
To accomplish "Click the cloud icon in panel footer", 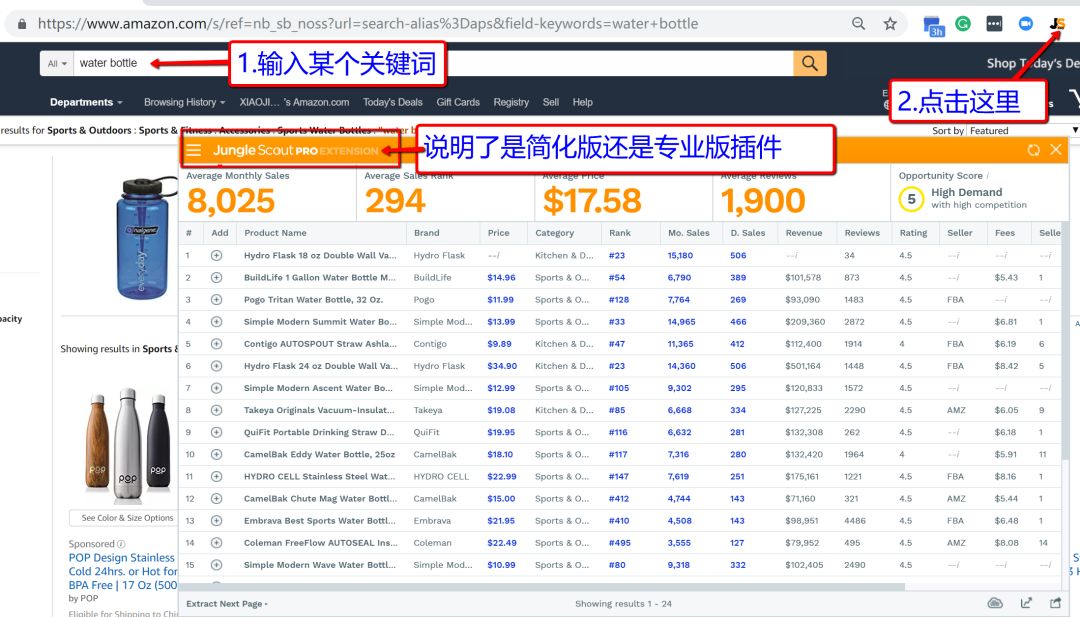I will pyautogui.click(x=995, y=603).
